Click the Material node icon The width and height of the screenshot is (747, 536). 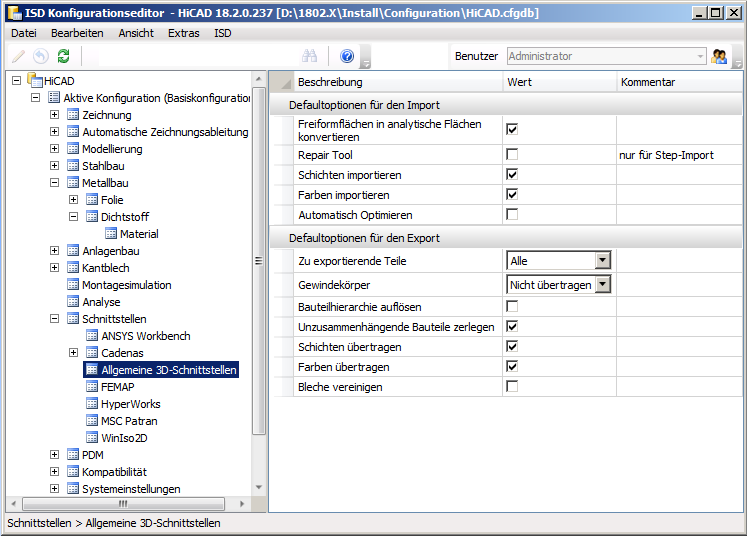tap(111, 234)
